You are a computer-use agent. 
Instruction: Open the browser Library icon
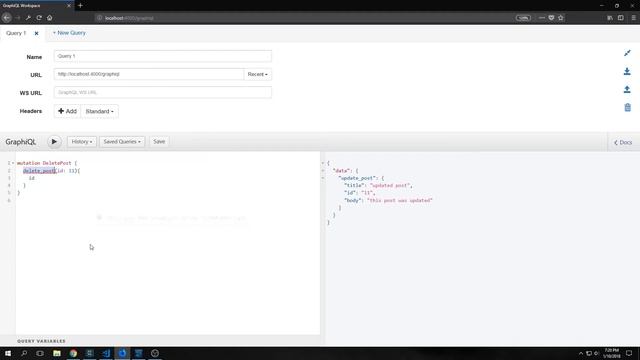pyautogui.click(x=610, y=18)
